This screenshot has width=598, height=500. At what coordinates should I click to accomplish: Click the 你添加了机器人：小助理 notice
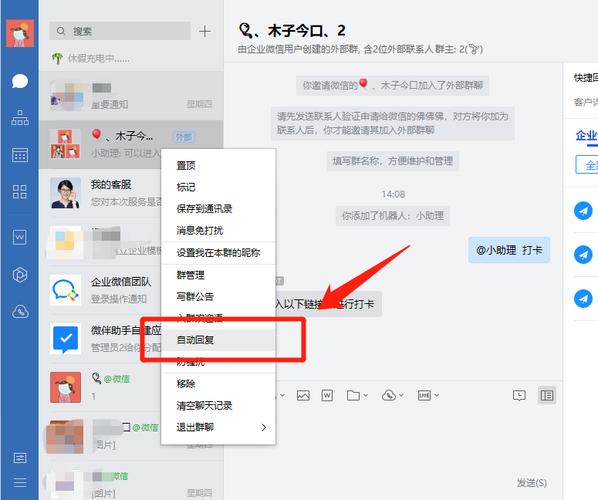(x=393, y=216)
